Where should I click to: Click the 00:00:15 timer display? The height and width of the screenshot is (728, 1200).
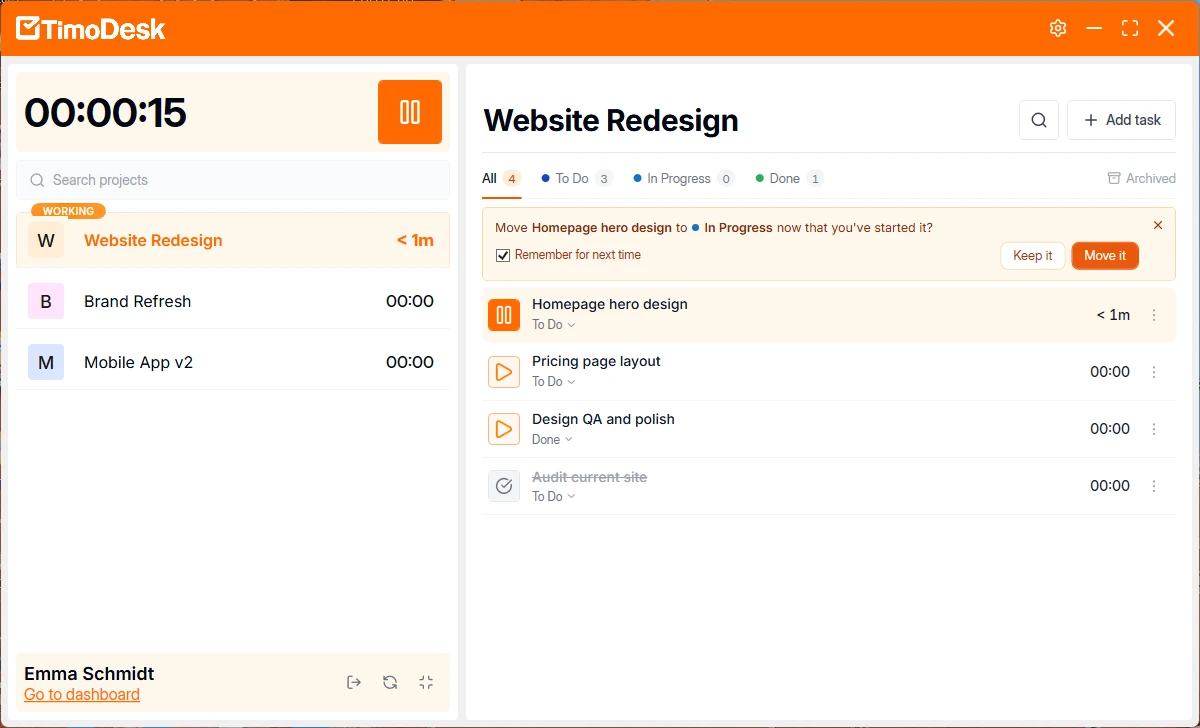pyautogui.click(x=105, y=112)
